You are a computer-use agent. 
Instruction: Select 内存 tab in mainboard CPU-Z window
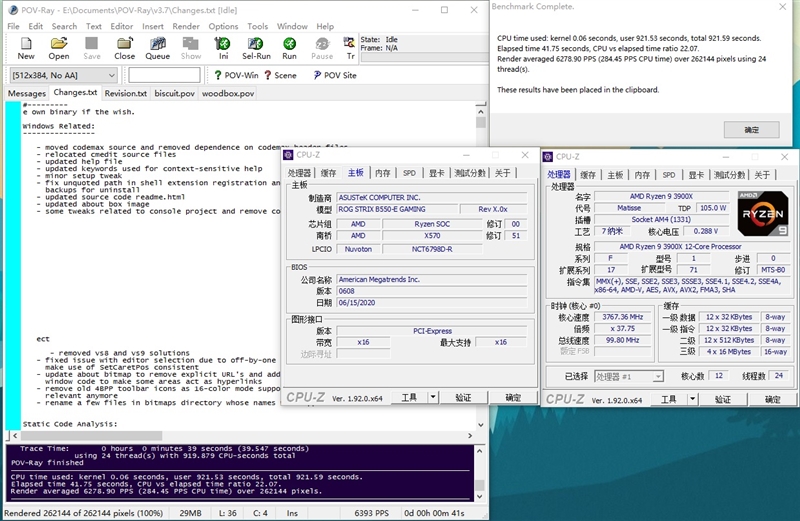[383, 173]
